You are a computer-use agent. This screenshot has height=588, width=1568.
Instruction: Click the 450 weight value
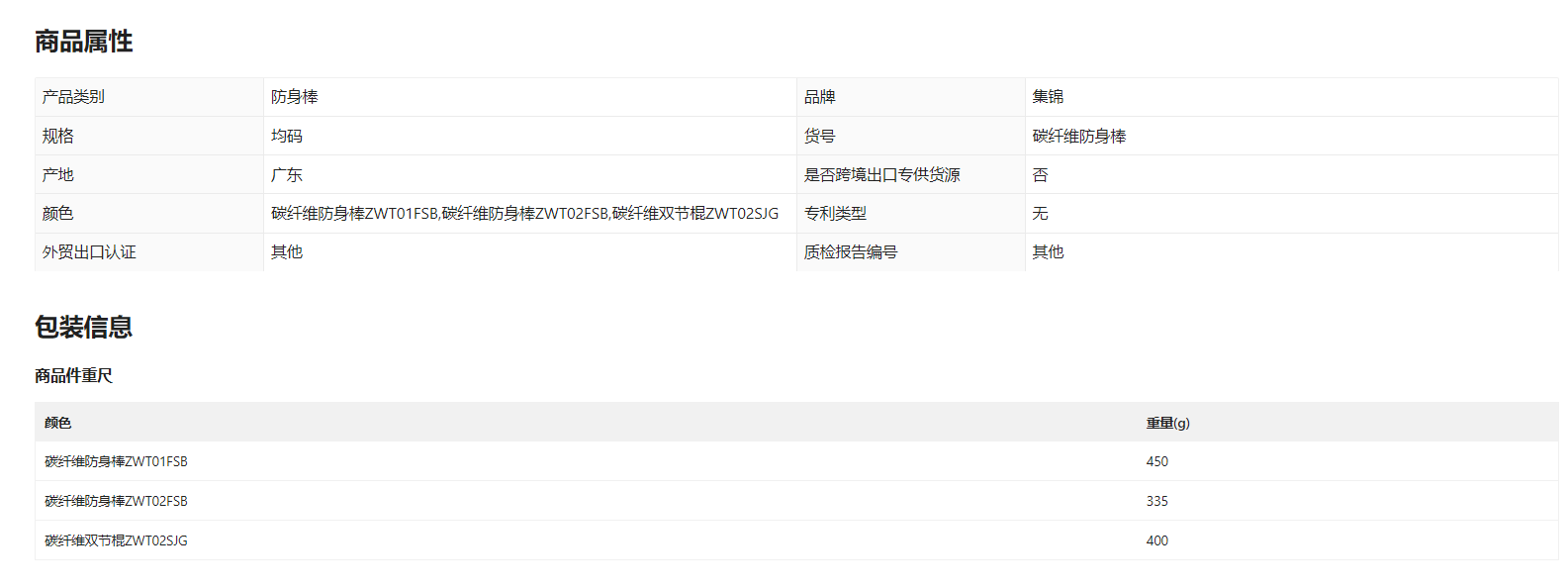pyautogui.click(x=1156, y=462)
